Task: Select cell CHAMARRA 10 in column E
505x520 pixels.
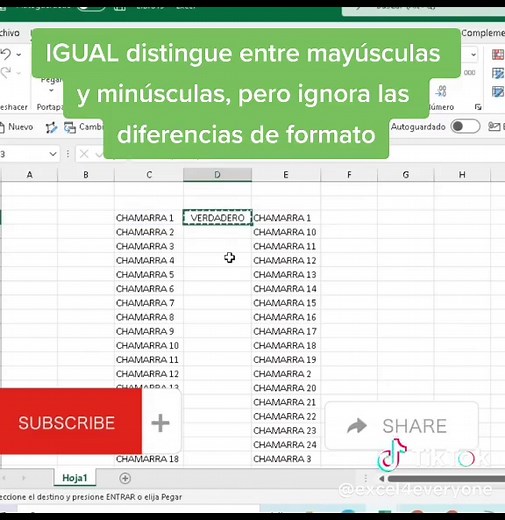Action: tap(286, 232)
